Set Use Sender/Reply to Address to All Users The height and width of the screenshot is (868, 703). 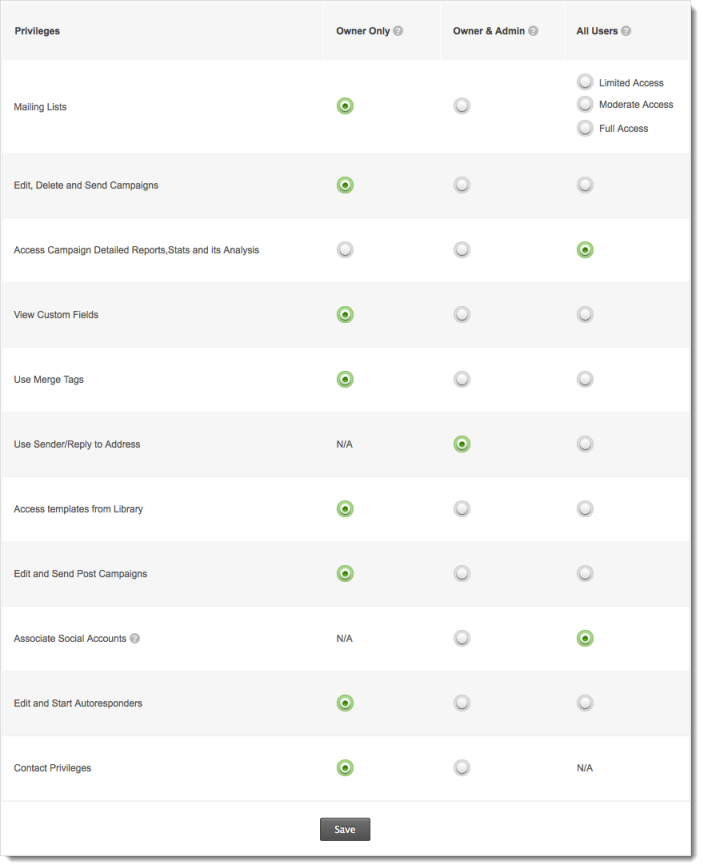tap(585, 444)
